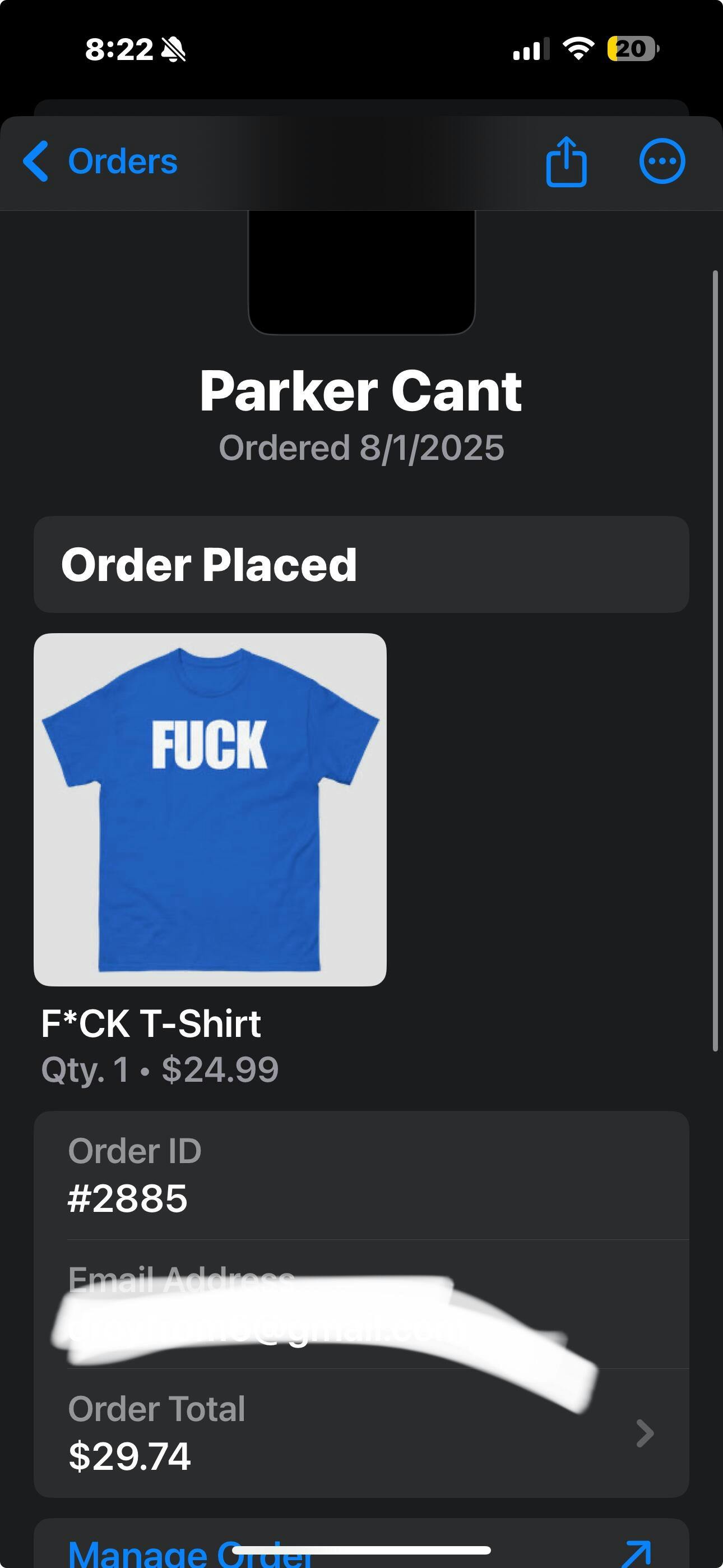Viewport: 723px width, 1568px height.
Task: Open the share sheet icon
Action: click(x=566, y=162)
